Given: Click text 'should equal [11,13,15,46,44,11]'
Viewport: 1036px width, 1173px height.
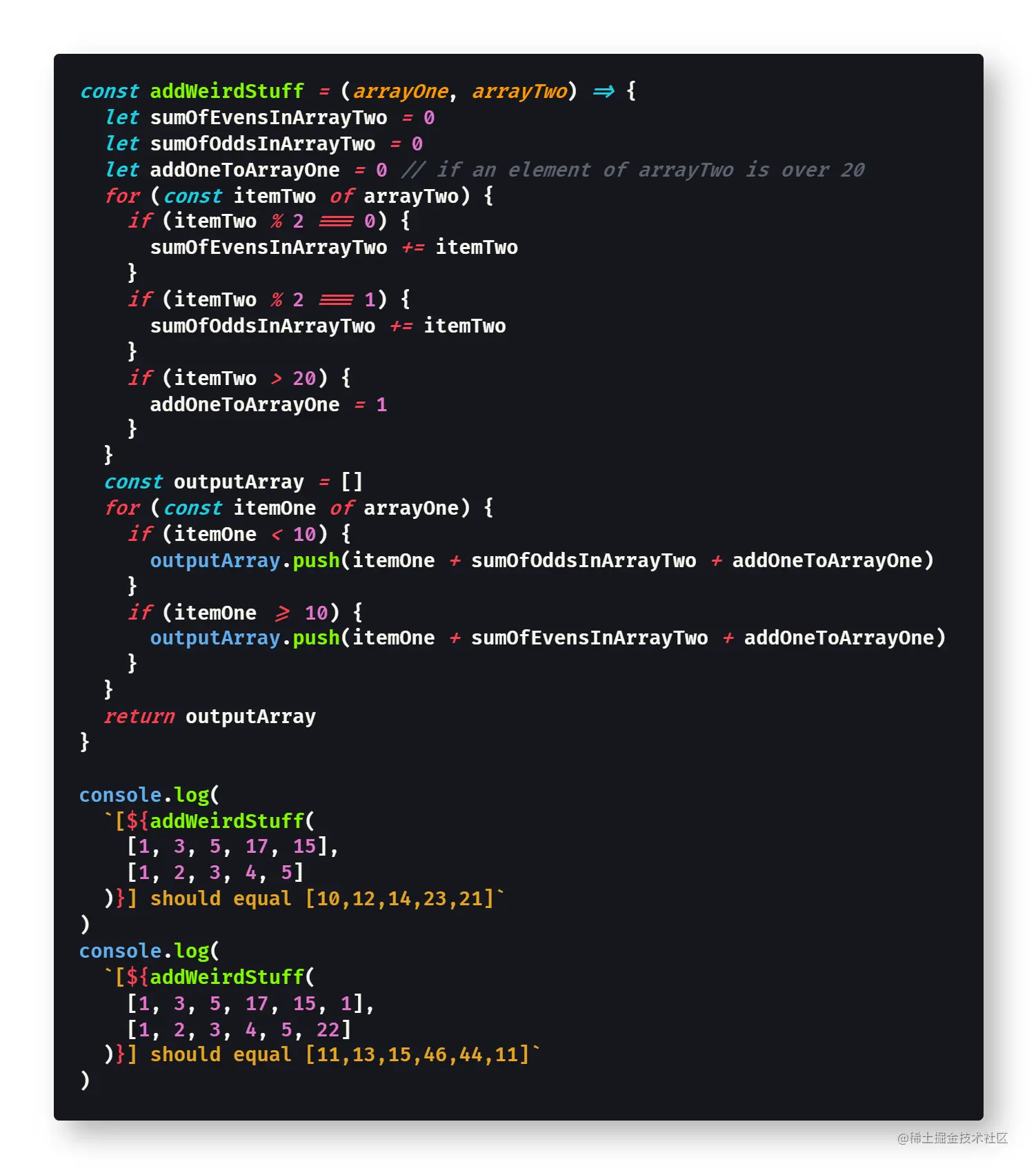Looking at the screenshot, I should pyautogui.click(x=340, y=1054).
